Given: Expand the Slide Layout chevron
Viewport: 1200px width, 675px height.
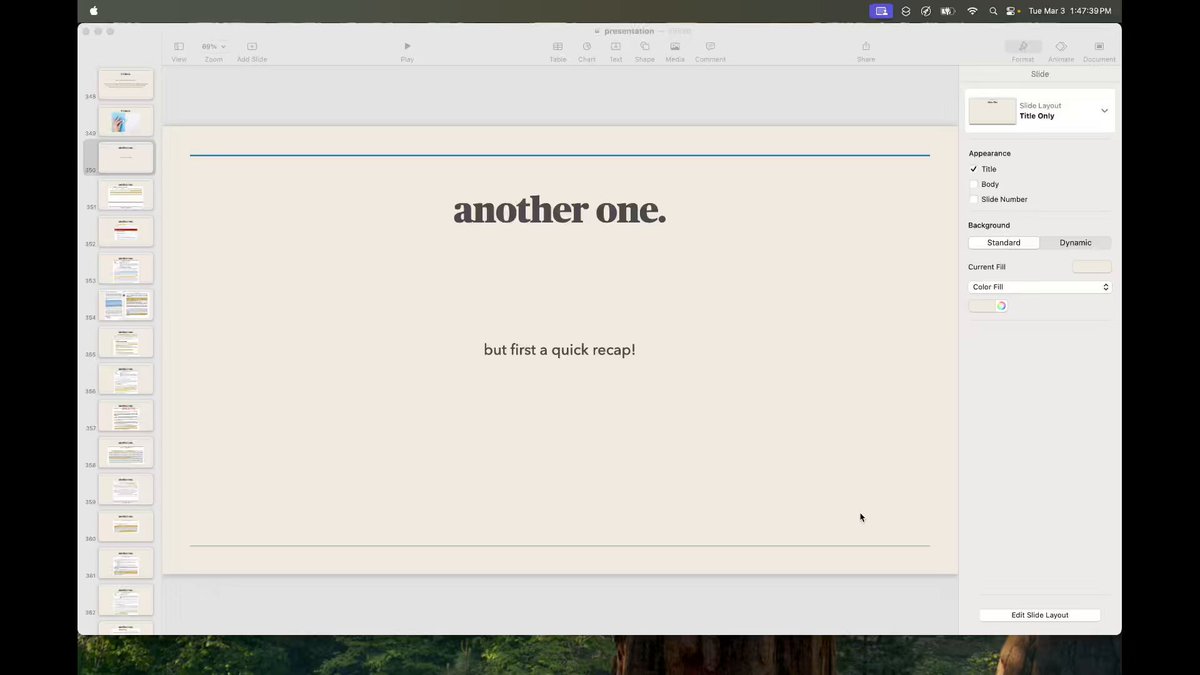Looking at the screenshot, I should [x=1104, y=111].
